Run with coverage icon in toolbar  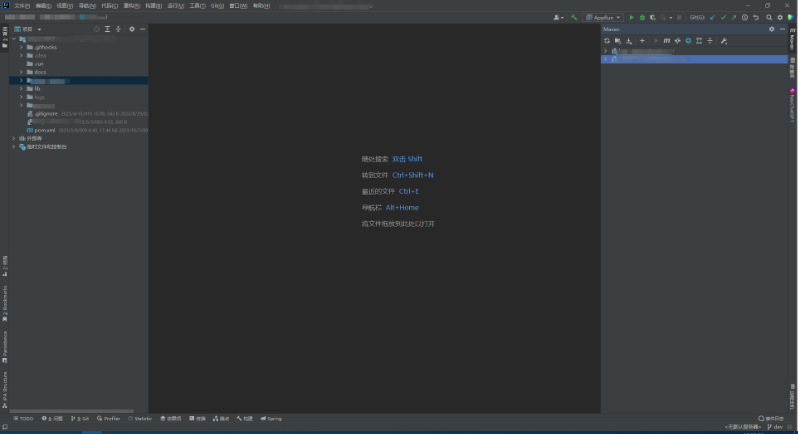tap(653, 17)
